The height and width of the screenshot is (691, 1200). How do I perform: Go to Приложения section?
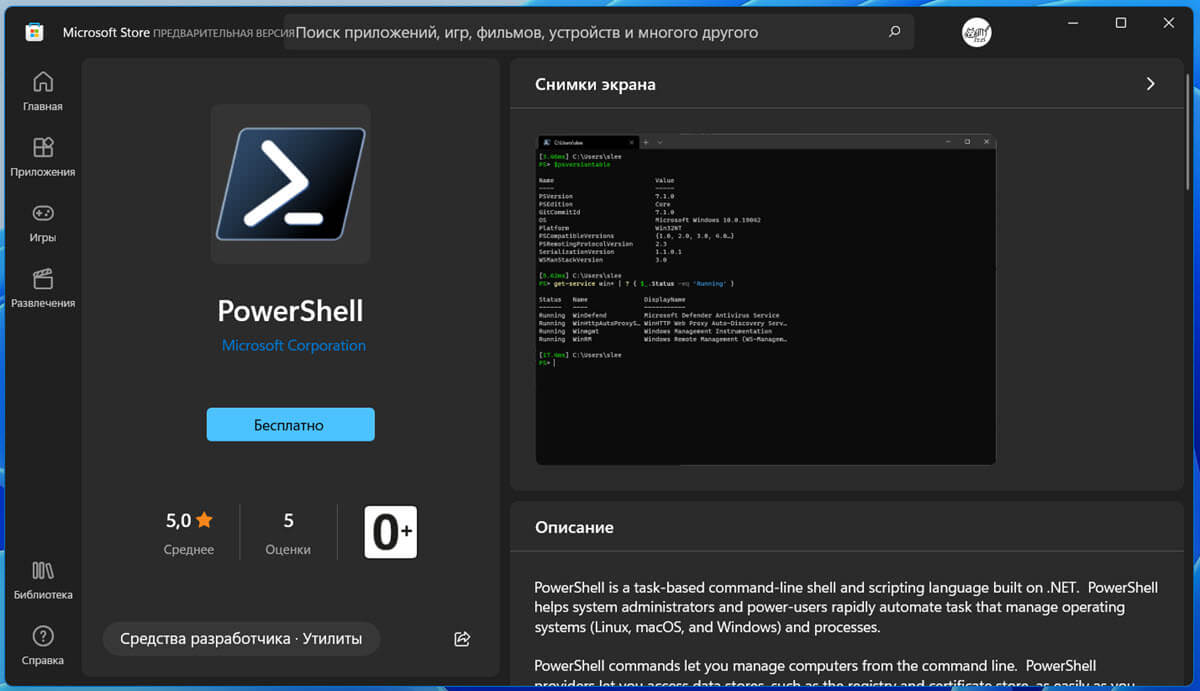[x=42, y=157]
